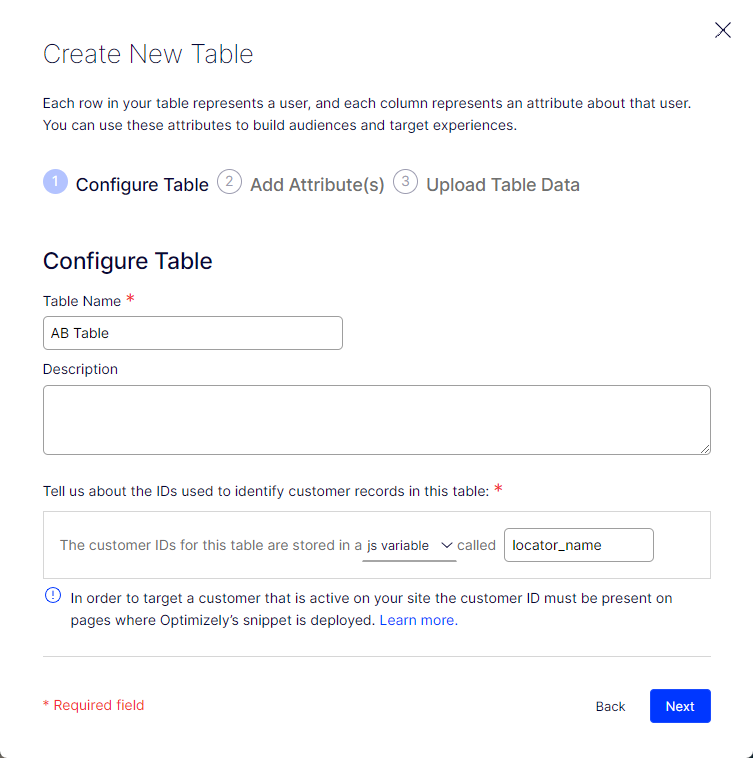Click the step 1 circle icon
Image resolution: width=753 pixels, height=758 pixels.
click(55, 182)
